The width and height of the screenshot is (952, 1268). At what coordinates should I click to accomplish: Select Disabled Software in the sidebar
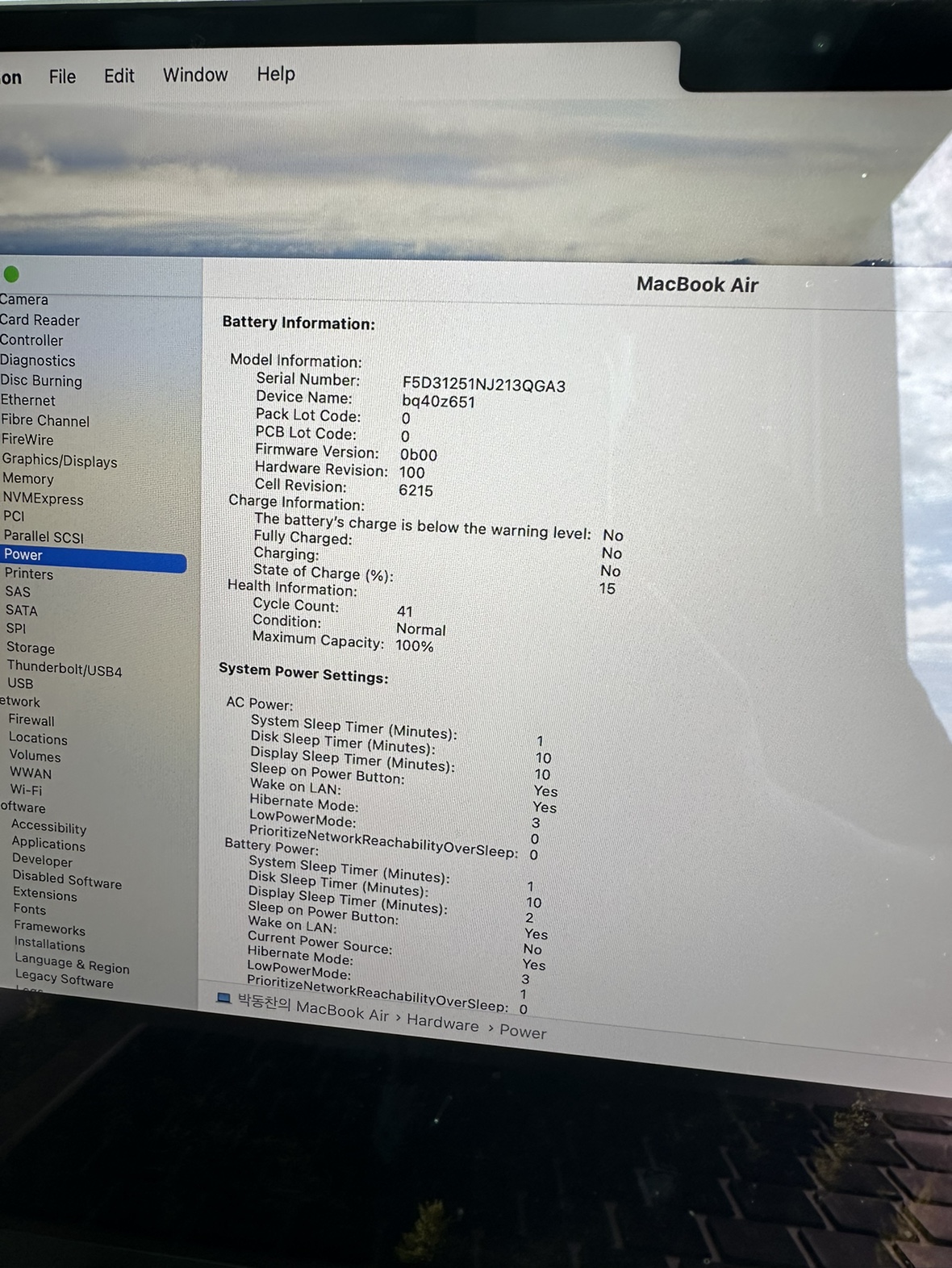click(67, 879)
